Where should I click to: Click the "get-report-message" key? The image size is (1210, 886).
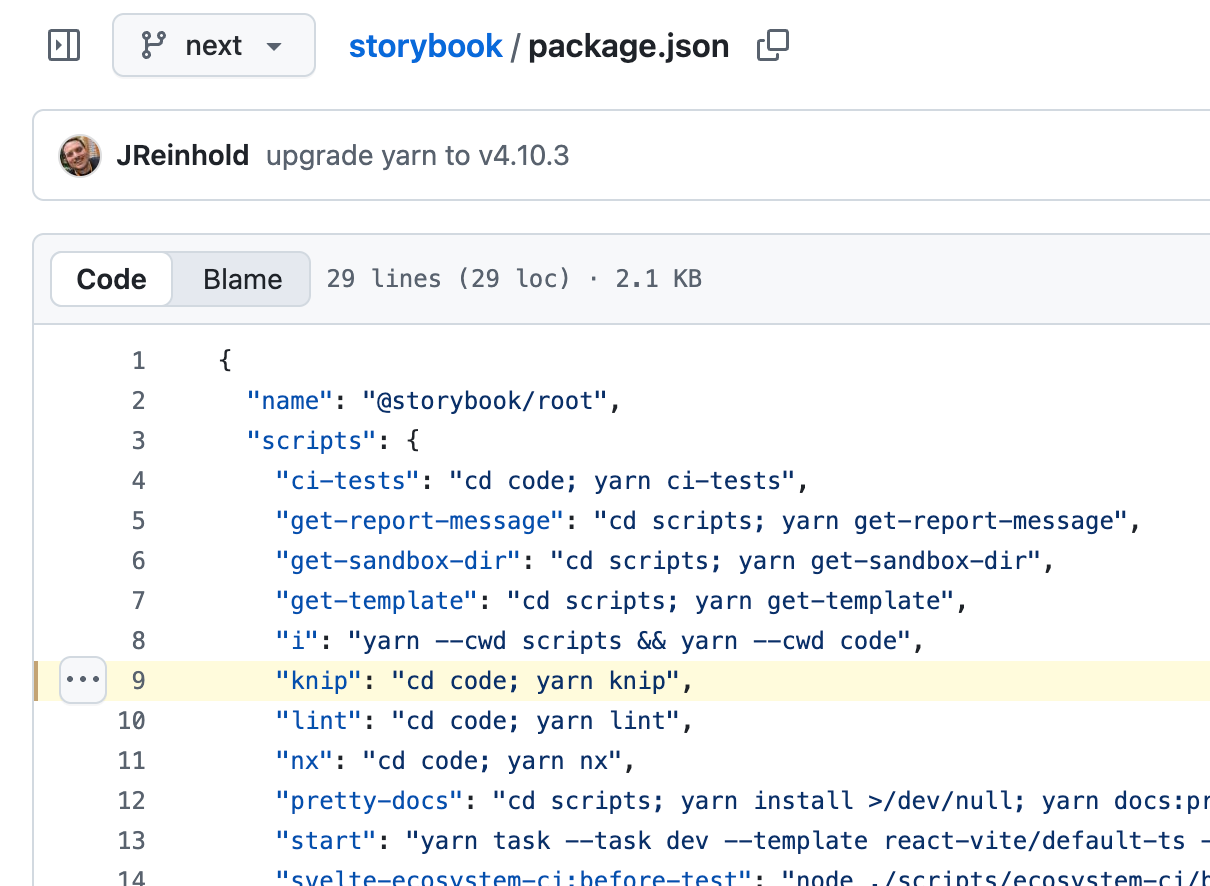420,520
